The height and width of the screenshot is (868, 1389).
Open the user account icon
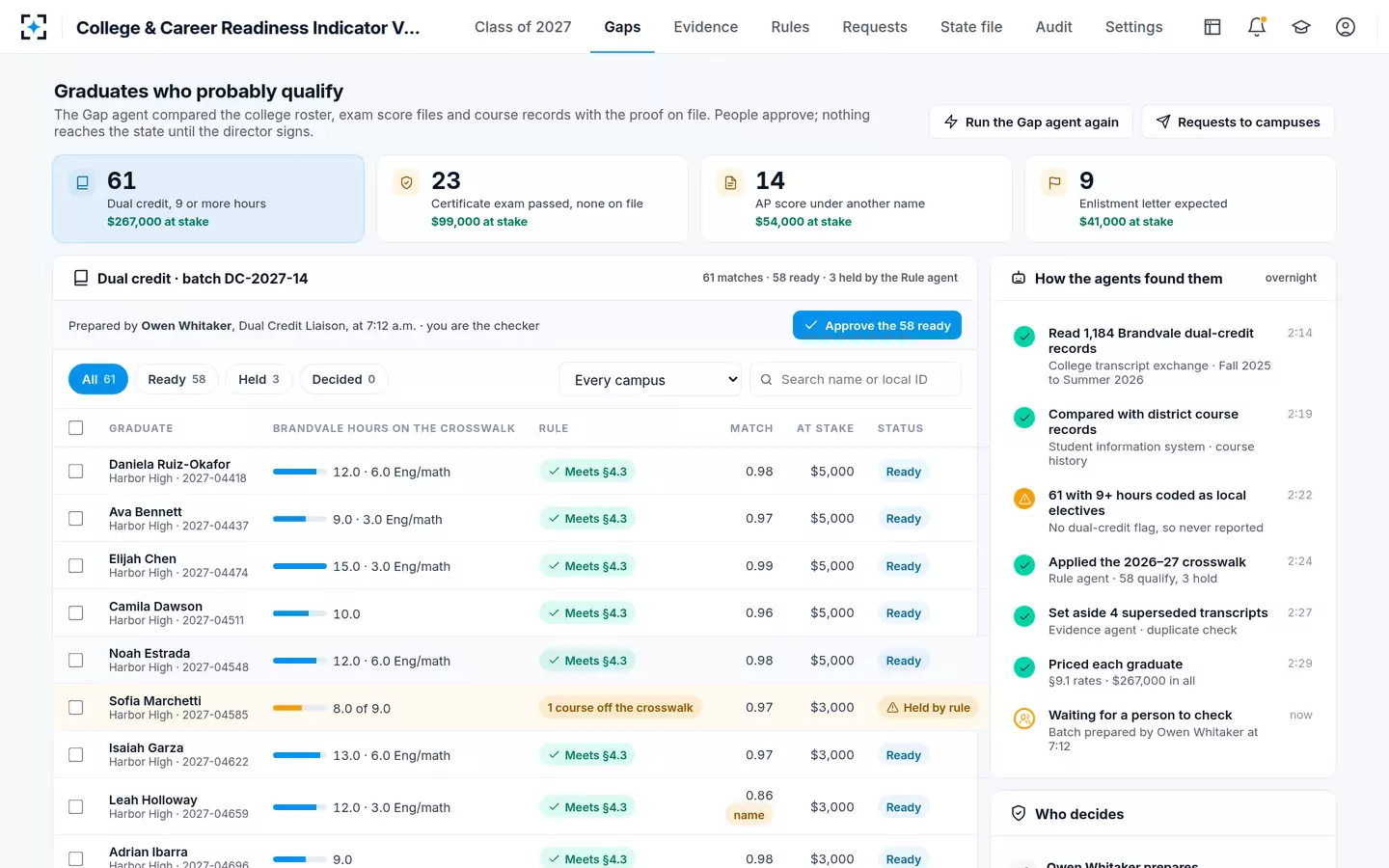1346,27
